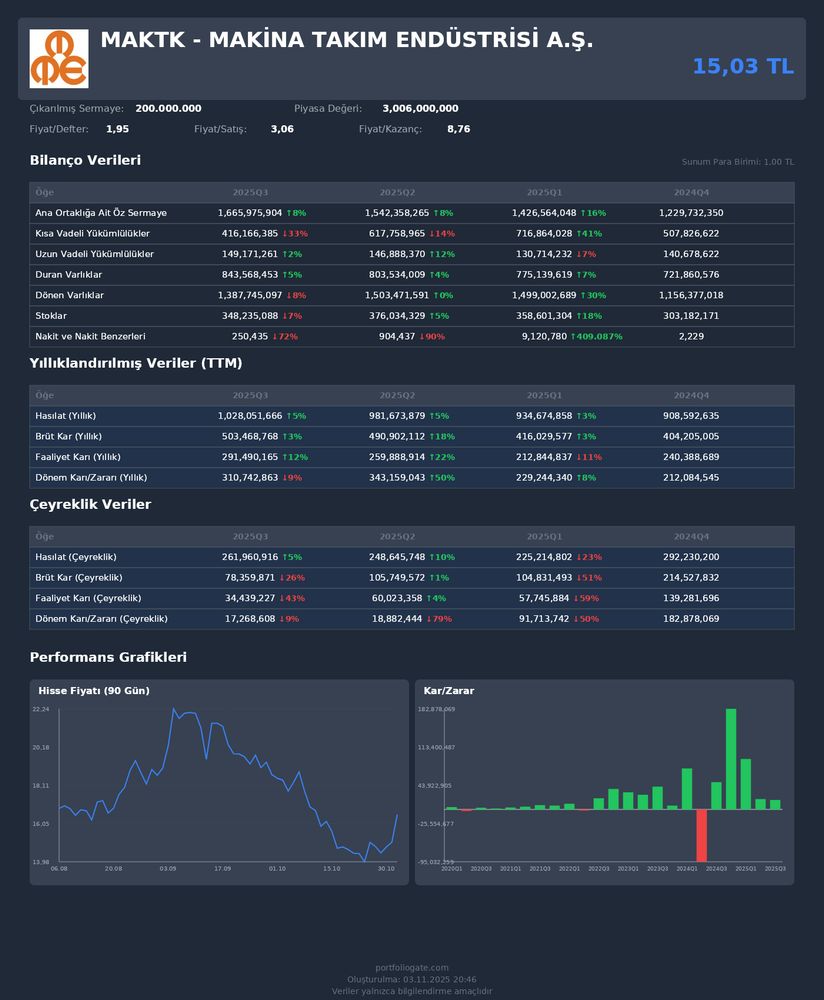This screenshot has width=824, height=1000.
Task: Click the red negative bar in Kar/Zarar chart
Action: (702, 835)
